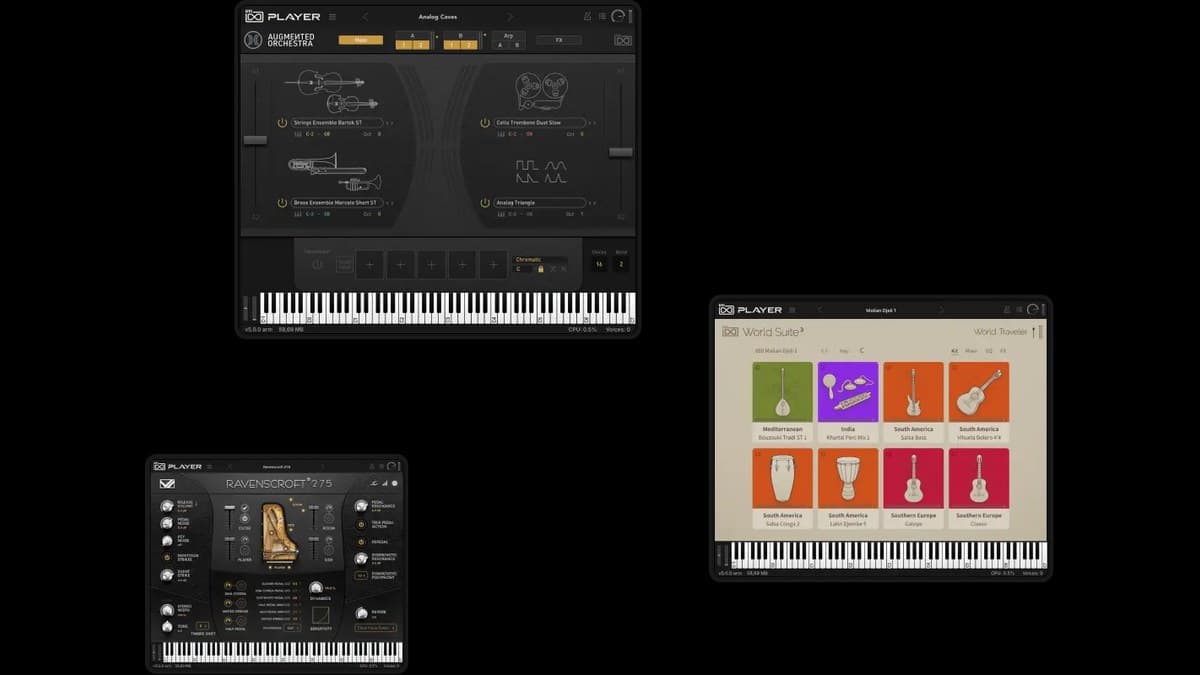Select the India Khartal percussion tile
Image resolution: width=1200 pixels, height=675 pixels.
[848, 402]
